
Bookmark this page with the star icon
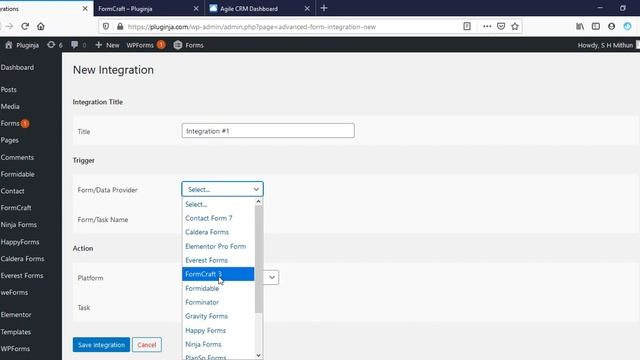[515, 26]
